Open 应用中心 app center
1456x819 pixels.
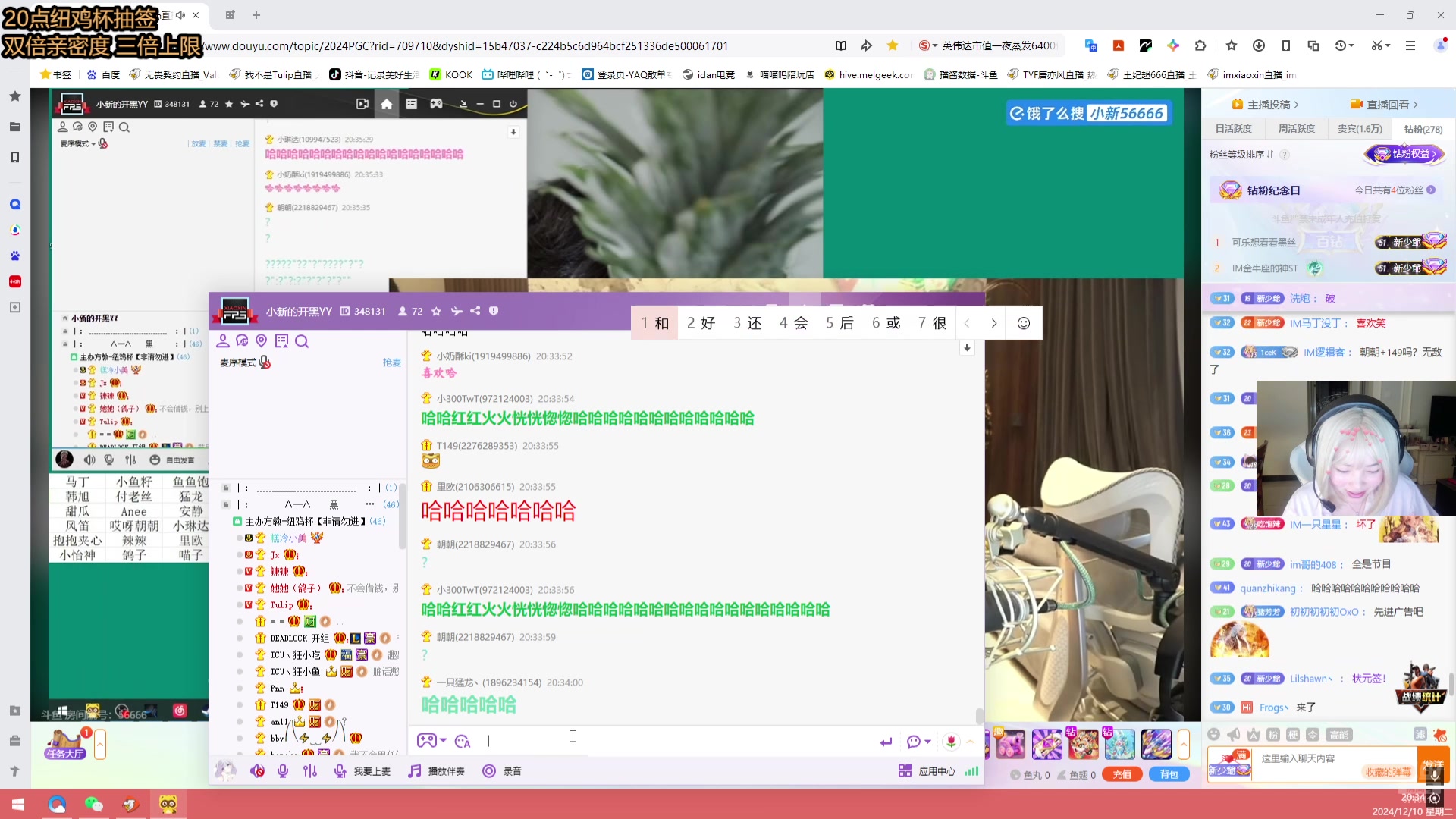coord(927,771)
